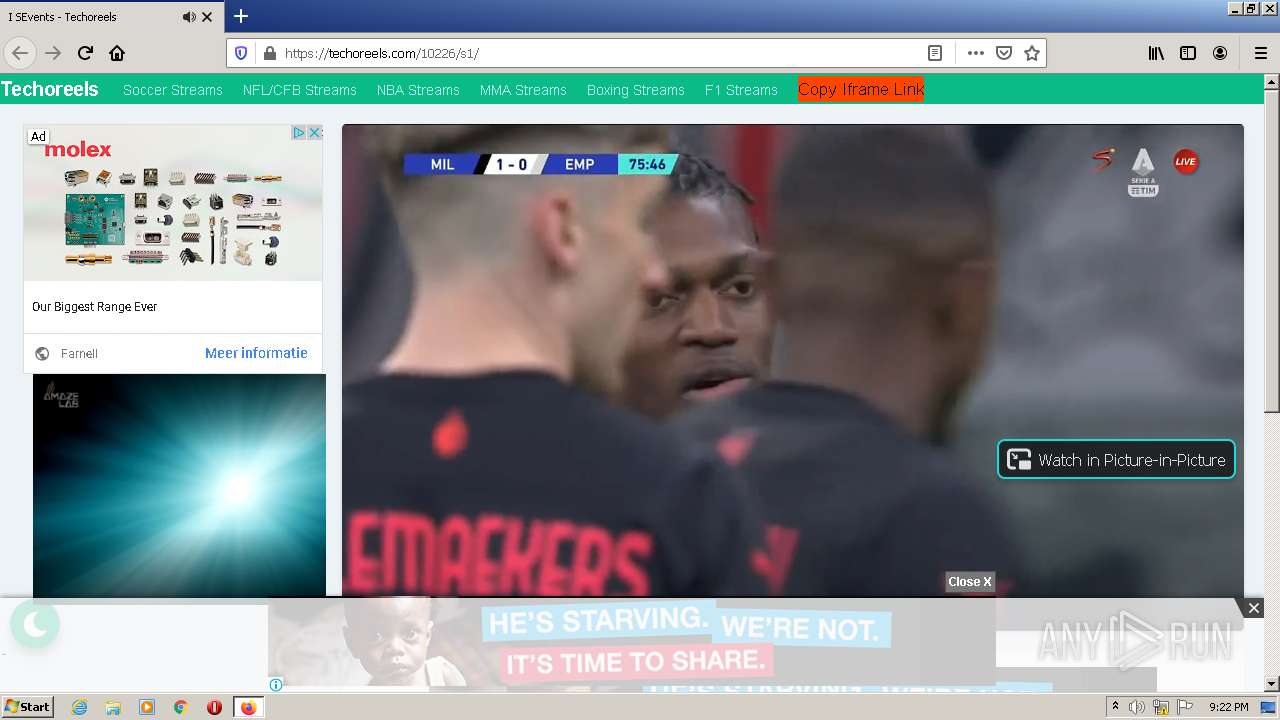Dismiss bottom banner with X icon
Viewport: 1280px width, 720px height.
1253,608
